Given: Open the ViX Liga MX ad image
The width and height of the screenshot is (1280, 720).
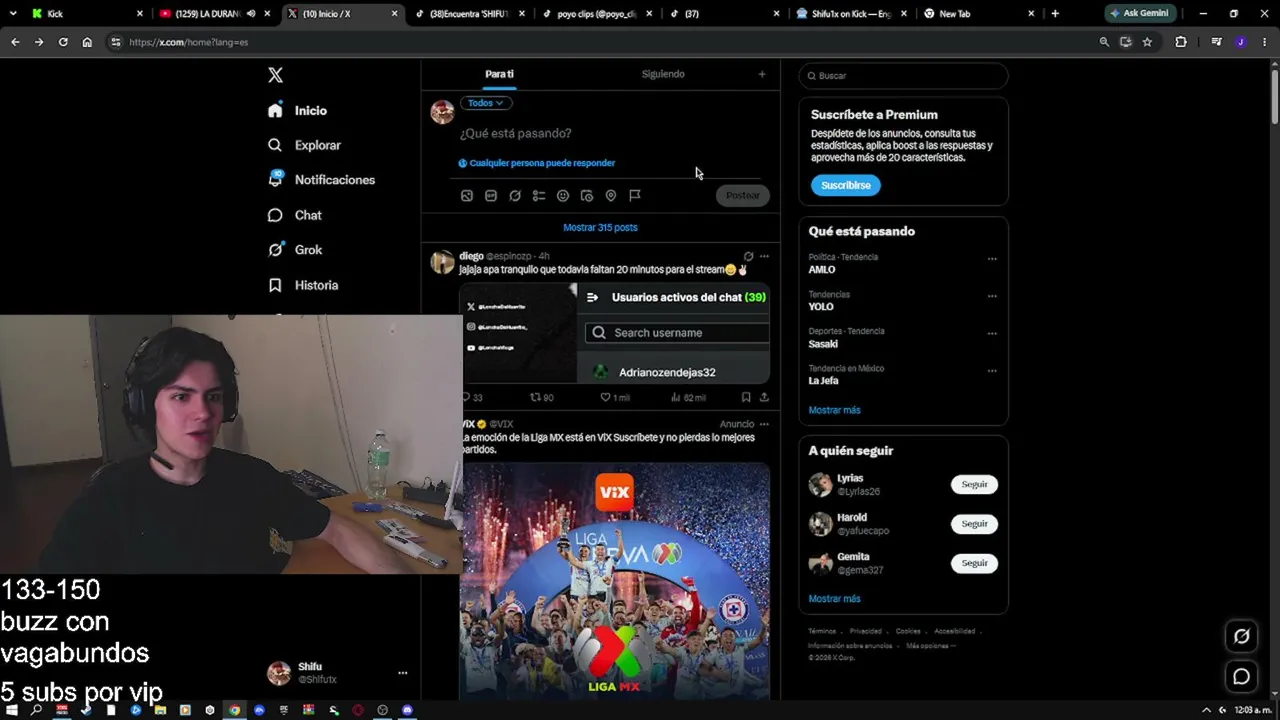Looking at the screenshot, I should (615, 581).
